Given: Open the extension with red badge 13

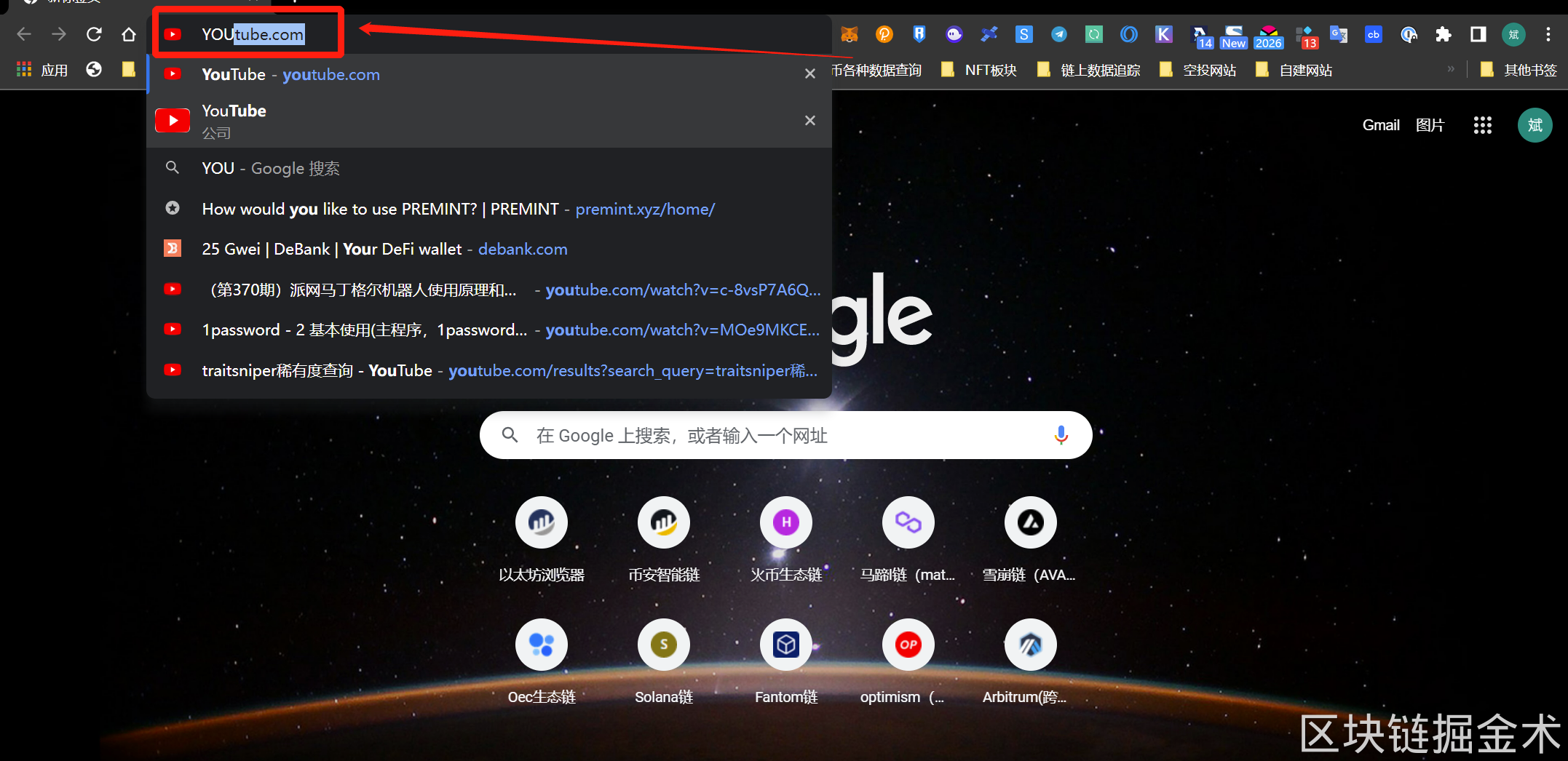Looking at the screenshot, I should pos(1307,36).
